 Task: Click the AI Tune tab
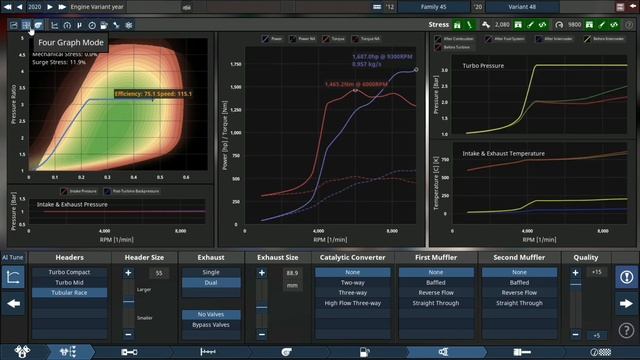(13, 257)
